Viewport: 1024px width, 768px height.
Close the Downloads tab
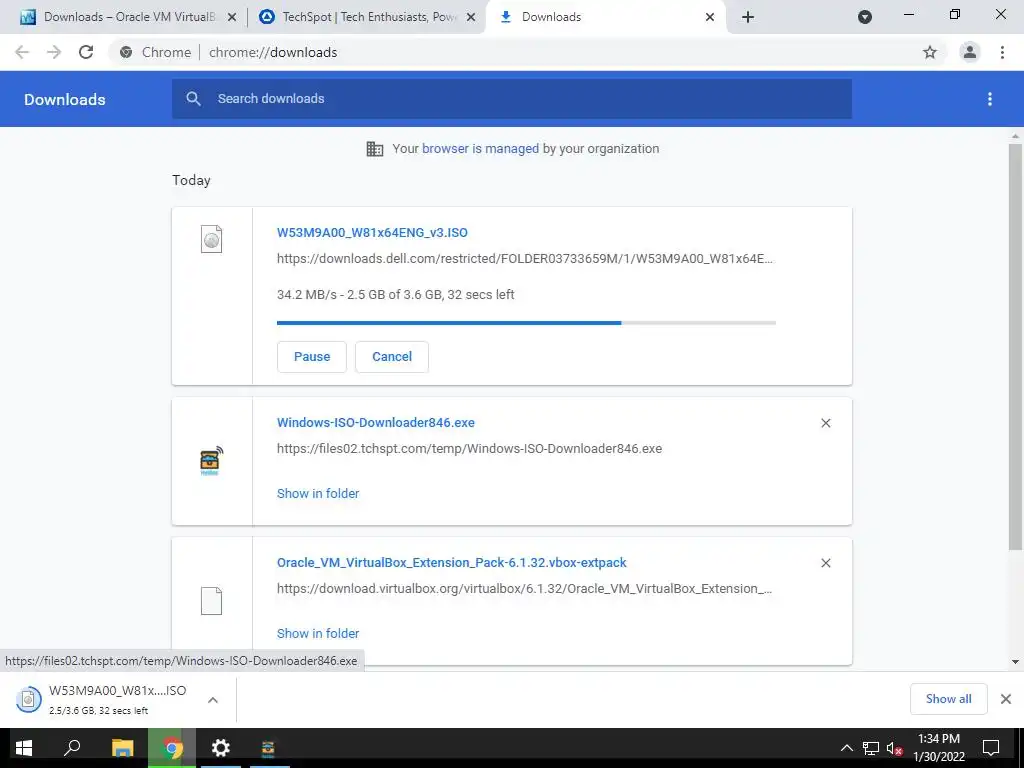tap(710, 17)
